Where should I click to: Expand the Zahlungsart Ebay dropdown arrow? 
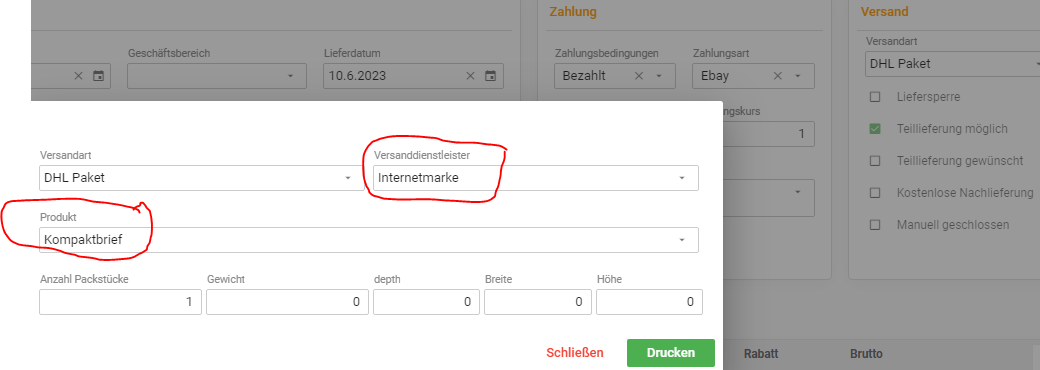[798, 76]
